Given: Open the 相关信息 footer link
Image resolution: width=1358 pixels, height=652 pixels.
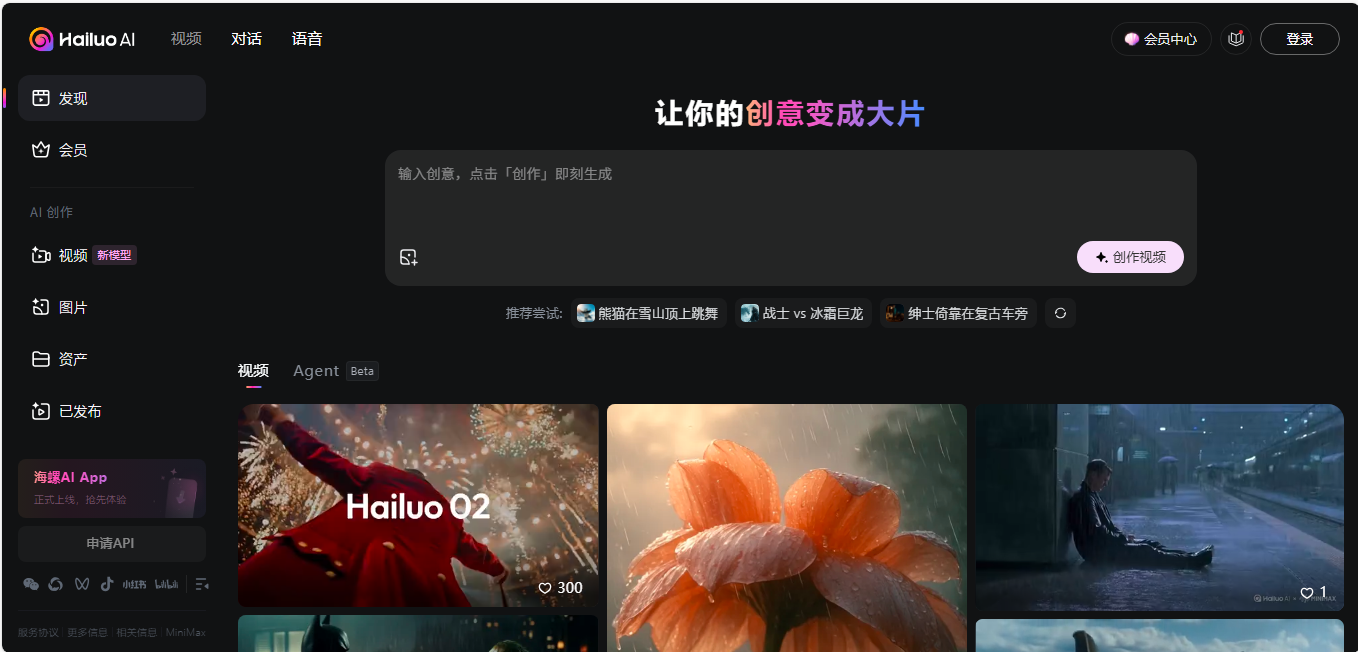Looking at the screenshot, I should click(x=136, y=633).
